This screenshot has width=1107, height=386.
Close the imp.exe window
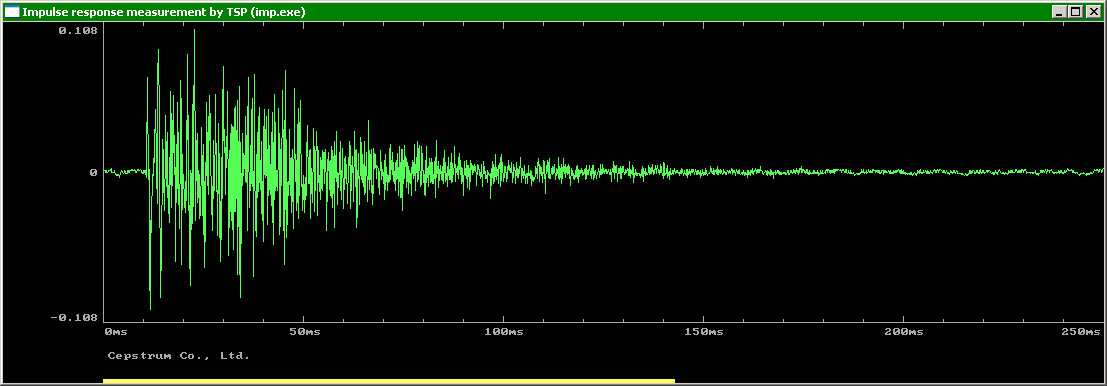tap(1094, 11)
